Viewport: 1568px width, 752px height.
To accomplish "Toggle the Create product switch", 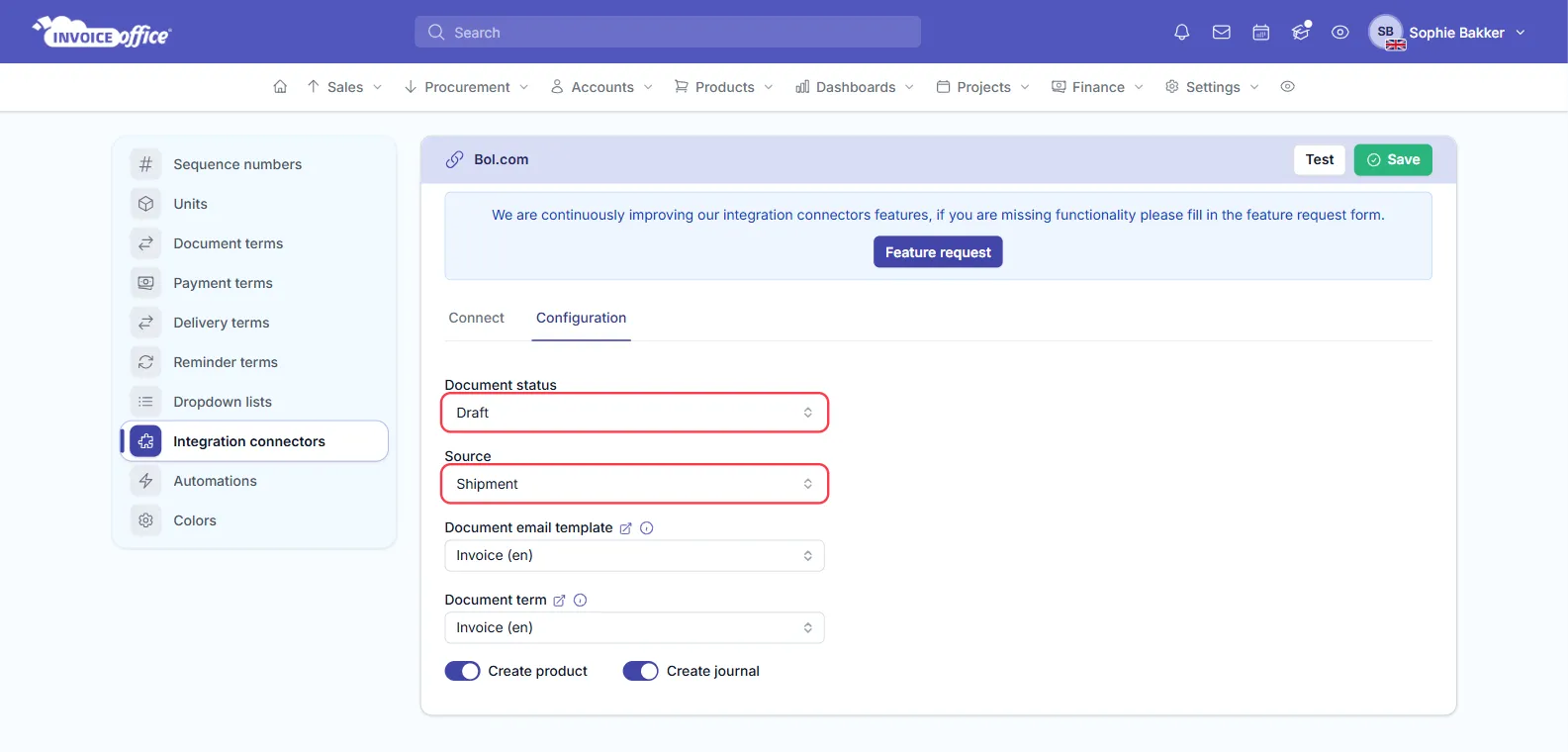I will 462,671.
